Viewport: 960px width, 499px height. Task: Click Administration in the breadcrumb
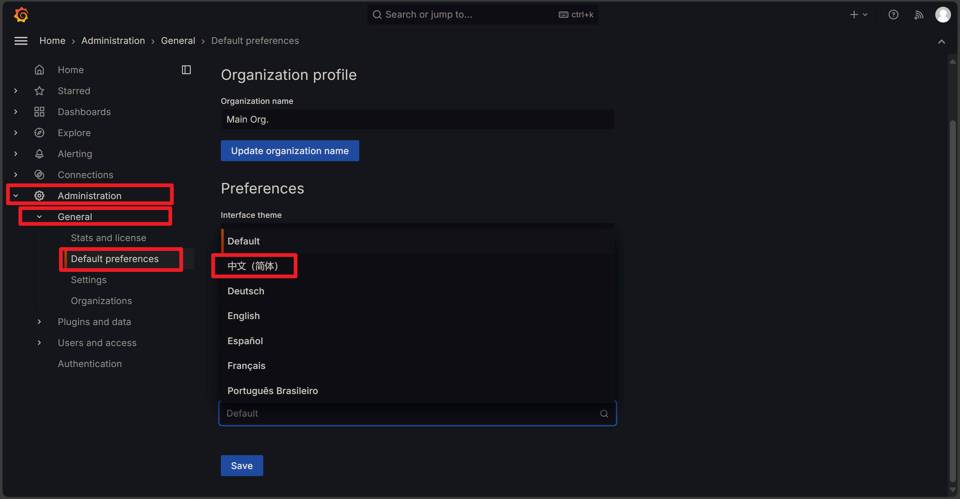point(113,41)
